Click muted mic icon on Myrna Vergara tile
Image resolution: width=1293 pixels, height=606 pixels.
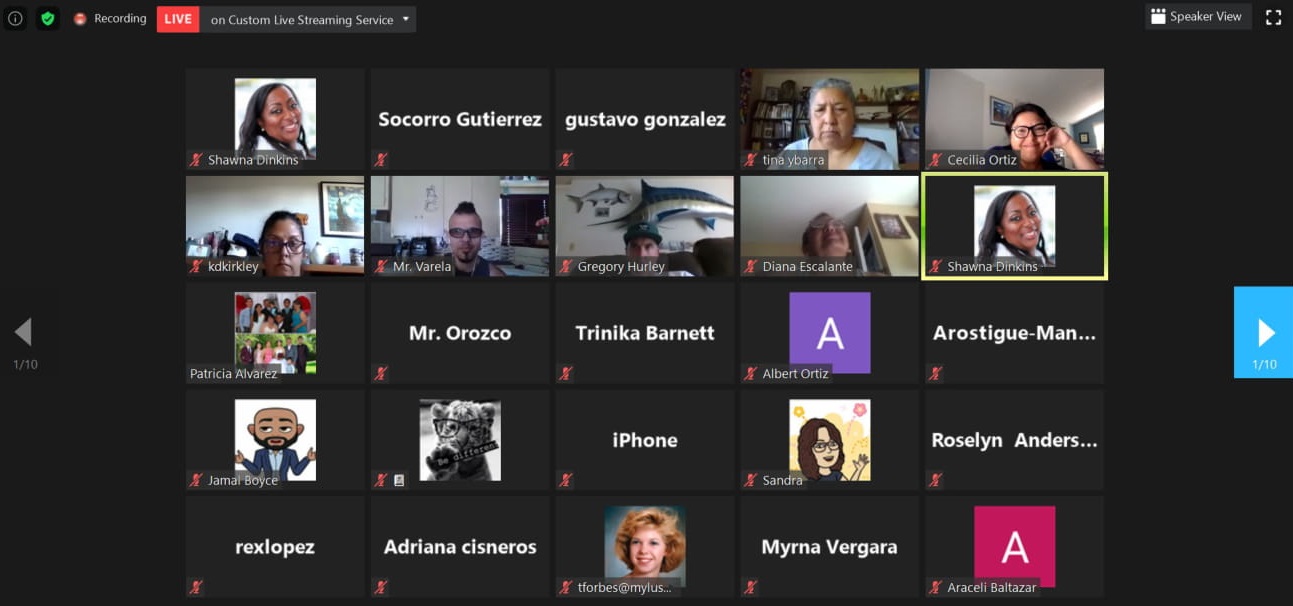750,588
